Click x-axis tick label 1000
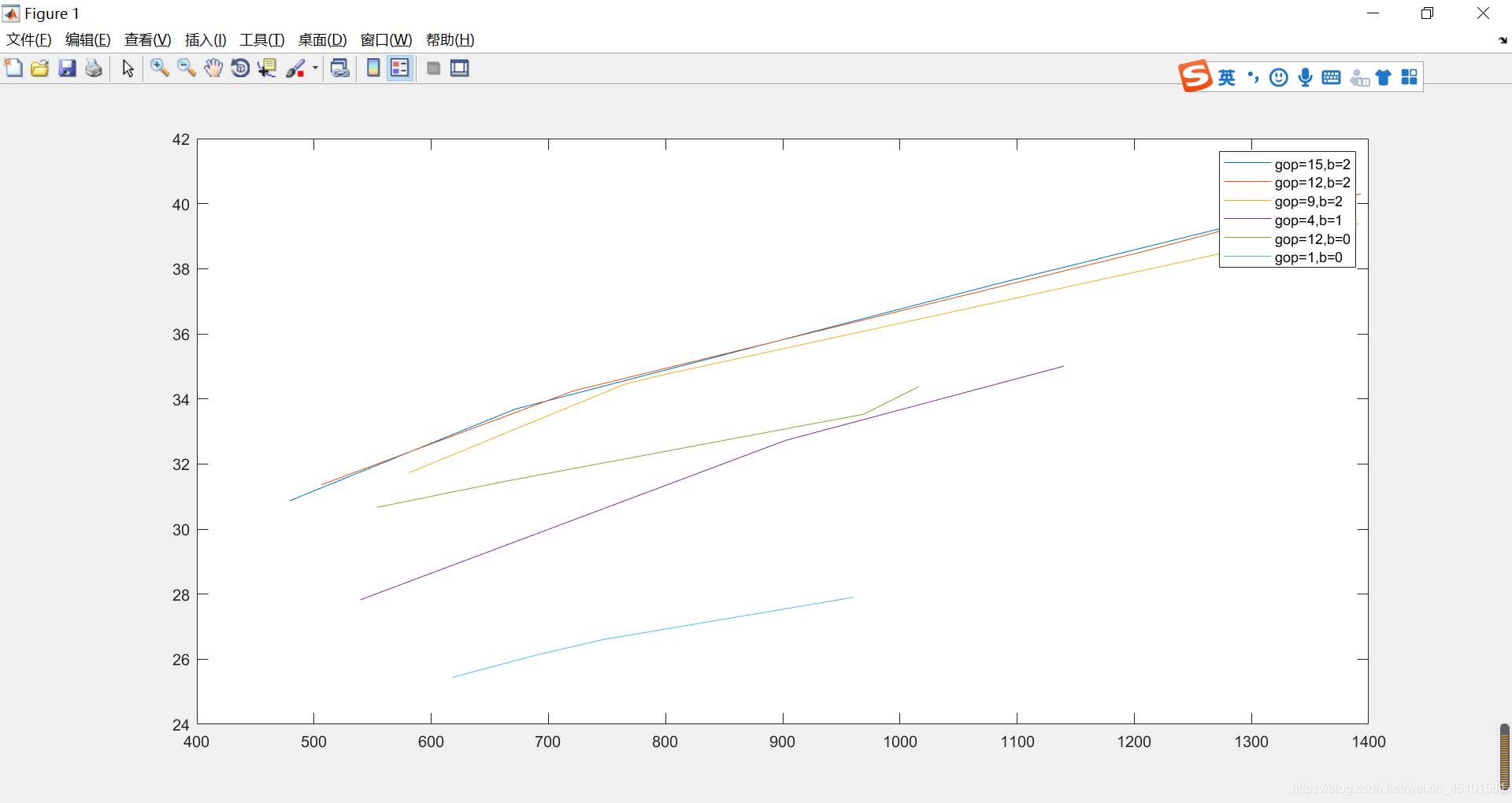 tap(900, 742)
